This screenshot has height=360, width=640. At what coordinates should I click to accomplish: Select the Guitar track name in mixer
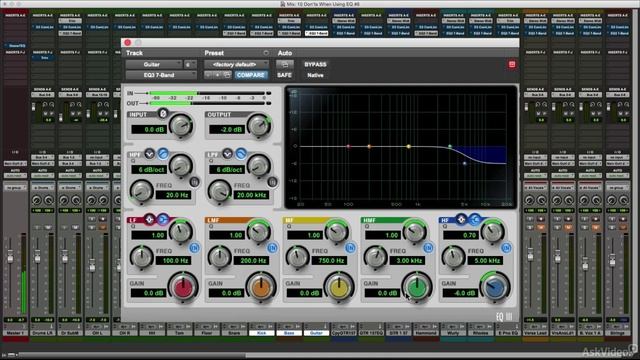click(x=316, y=333)
